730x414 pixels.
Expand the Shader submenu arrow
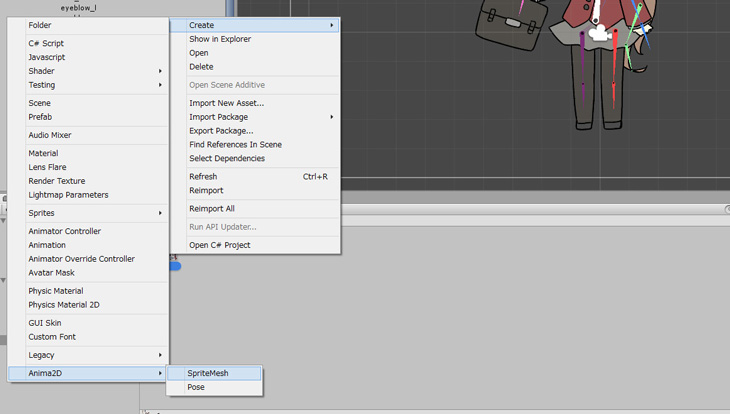(x=160, y=71)
